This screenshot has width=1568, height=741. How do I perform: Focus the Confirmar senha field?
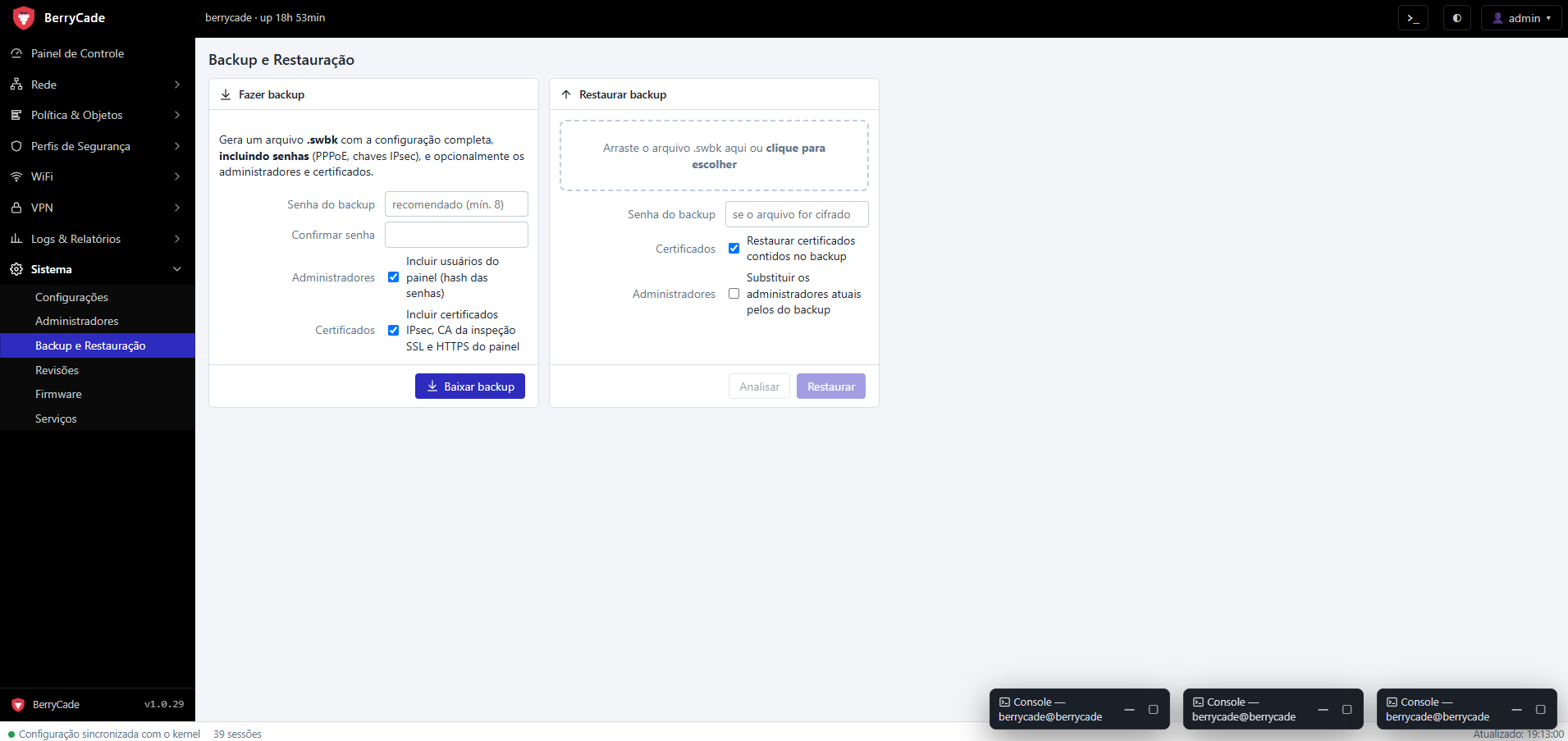click(456, 235)
